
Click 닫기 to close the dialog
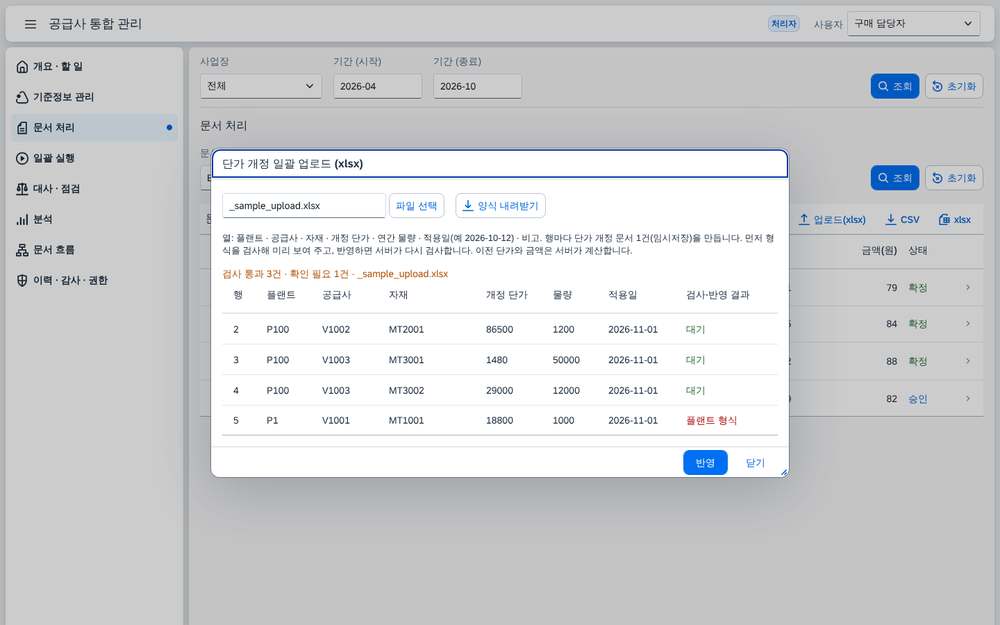pos(755,462)
